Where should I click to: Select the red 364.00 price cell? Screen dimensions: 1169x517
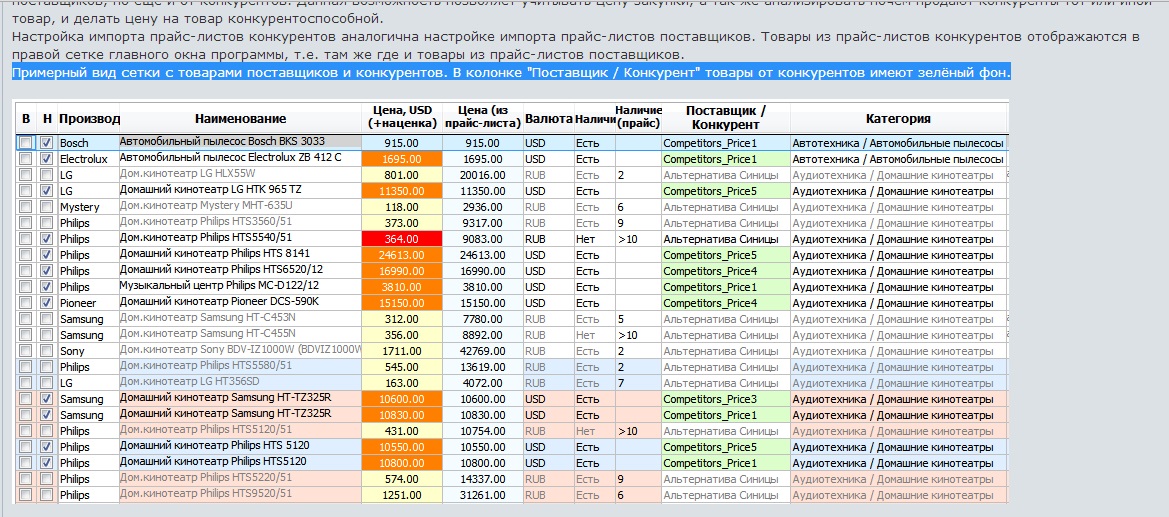point(402,239)
